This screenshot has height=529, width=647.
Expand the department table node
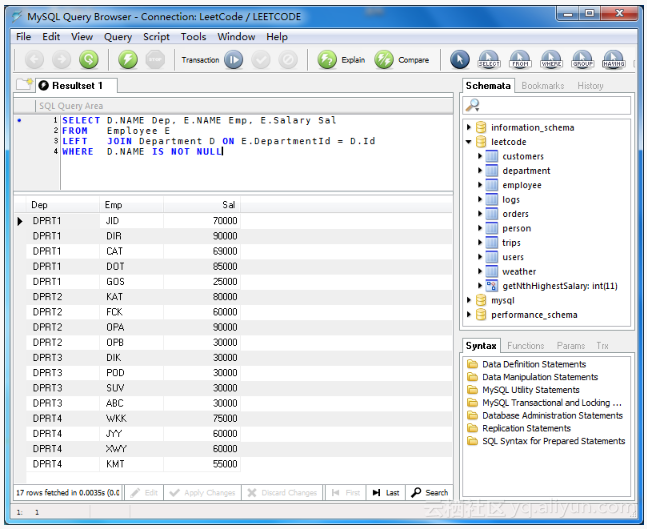pyautogui.click(x=480, y=170)
